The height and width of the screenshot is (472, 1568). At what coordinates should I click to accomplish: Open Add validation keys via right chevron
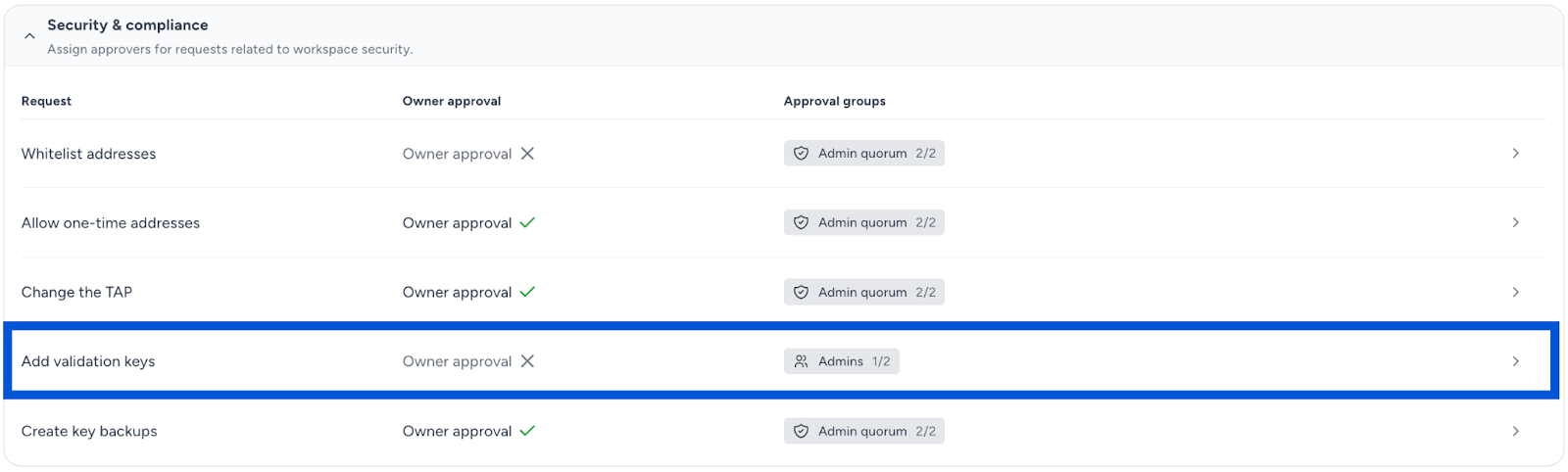tap(1515, 361)
